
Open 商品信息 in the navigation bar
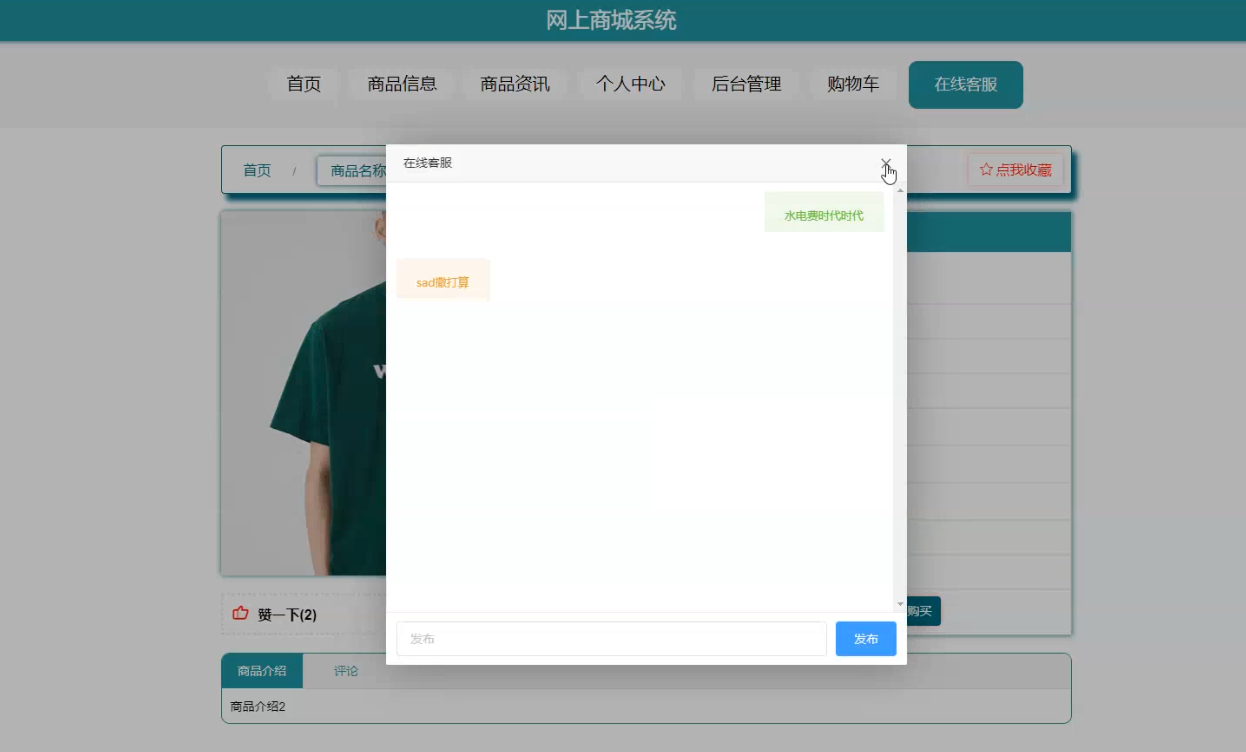[402, 84]
